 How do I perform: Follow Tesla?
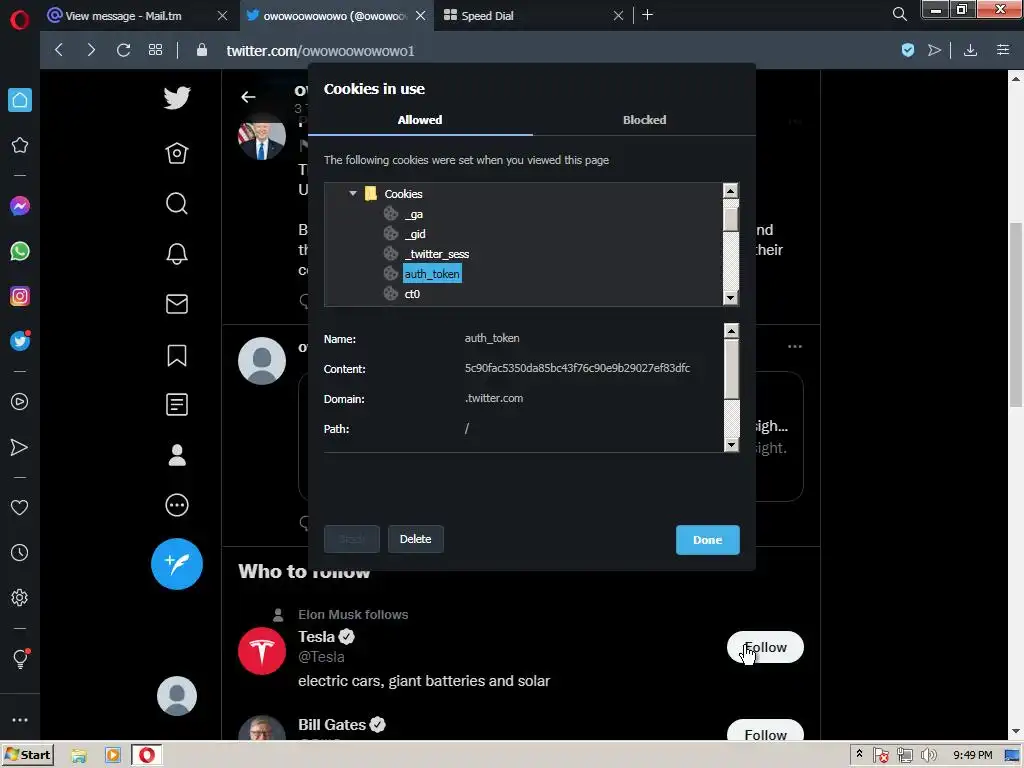tap(765, 647)
